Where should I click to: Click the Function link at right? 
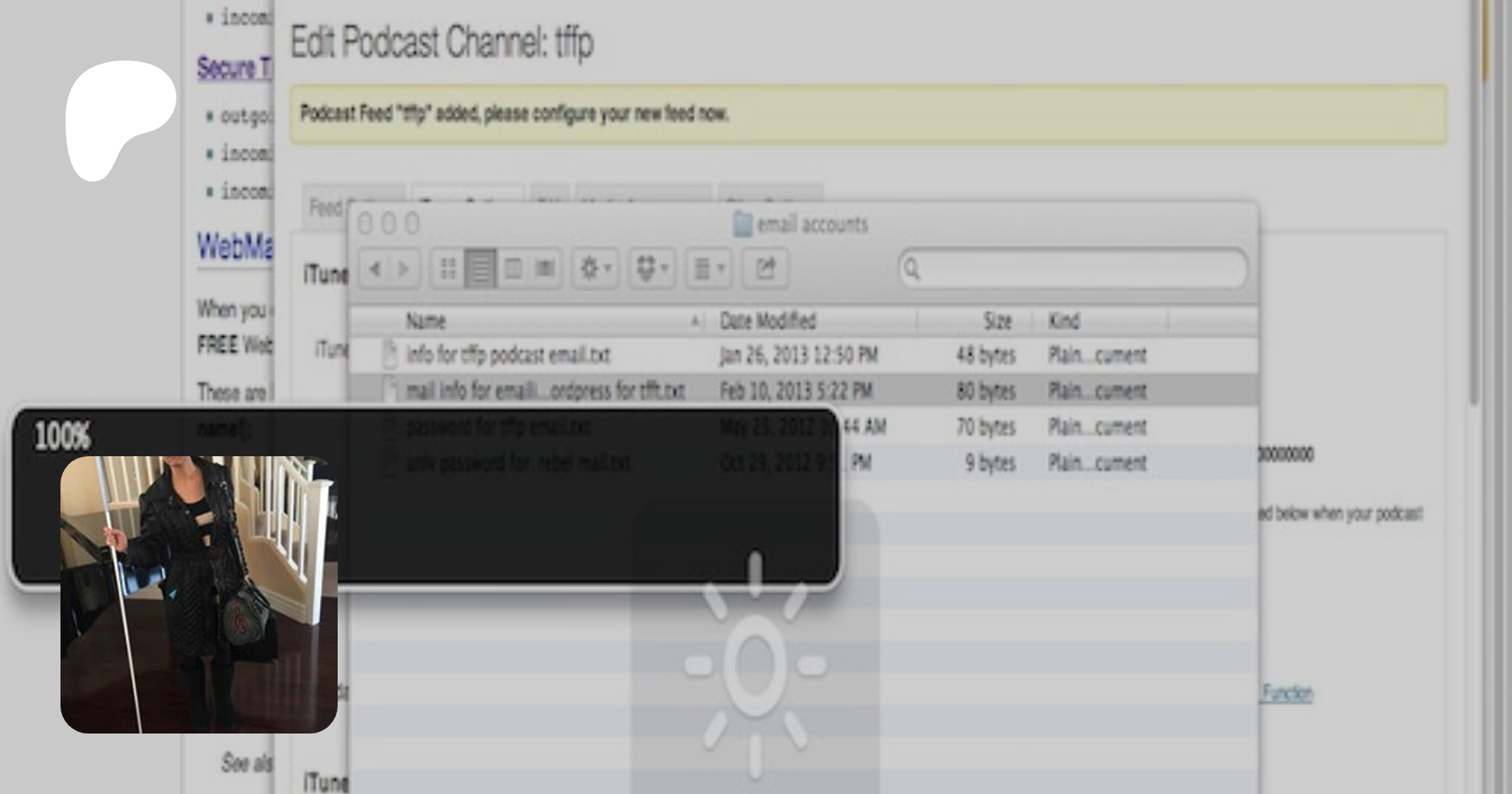(x=1287, y=693)
